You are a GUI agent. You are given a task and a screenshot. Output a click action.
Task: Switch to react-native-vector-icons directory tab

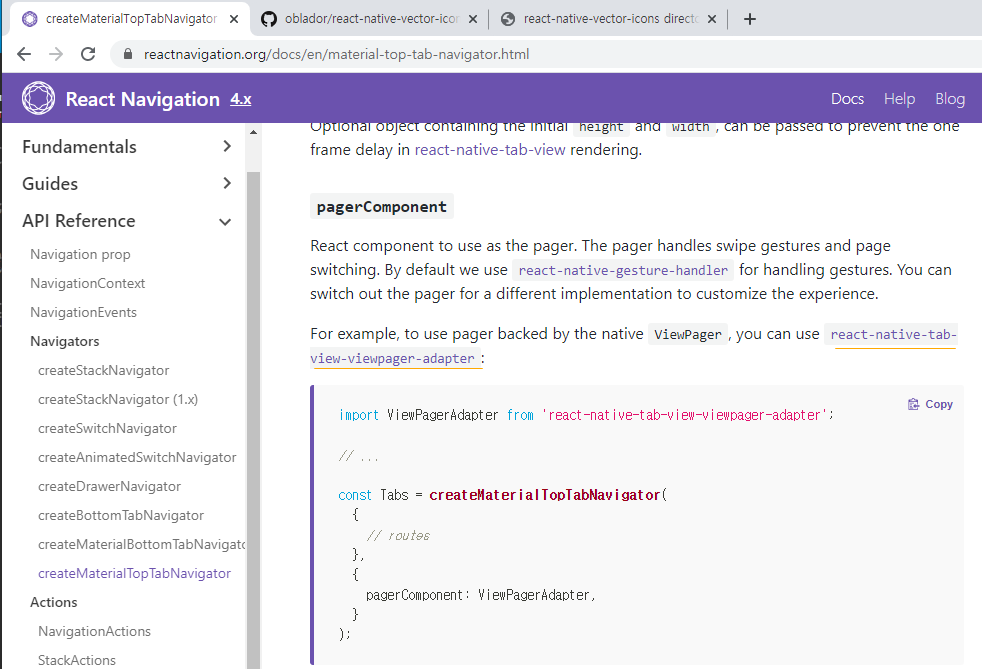tap(611, 19)
